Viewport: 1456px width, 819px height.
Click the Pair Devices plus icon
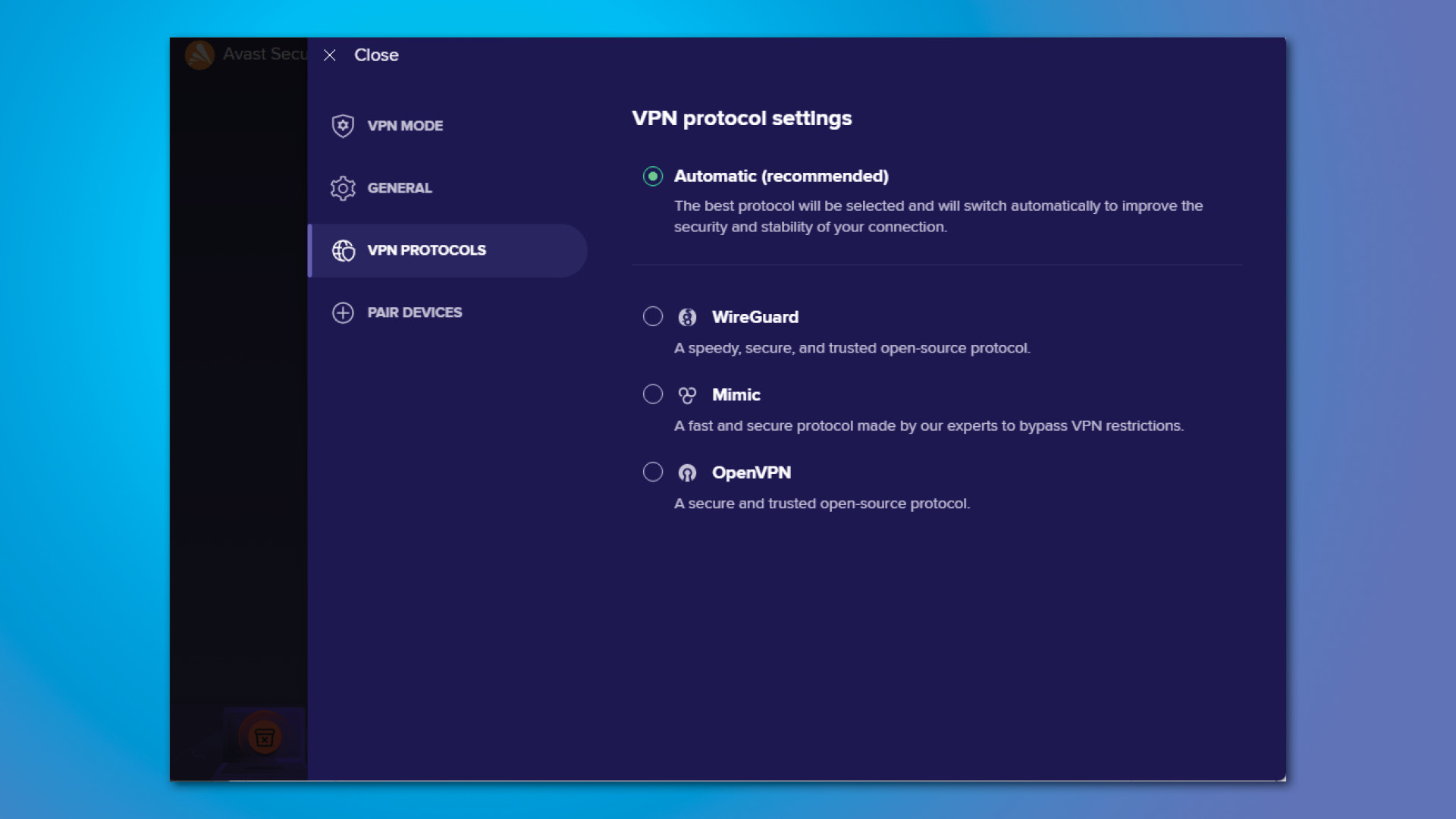pyautogui.click(x=343, y=312)
